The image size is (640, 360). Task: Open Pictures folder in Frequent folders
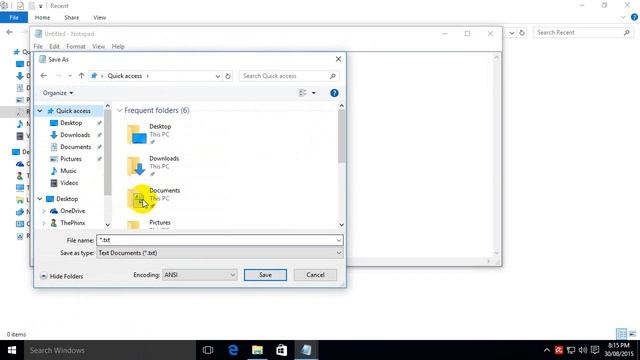coord(154,224)
